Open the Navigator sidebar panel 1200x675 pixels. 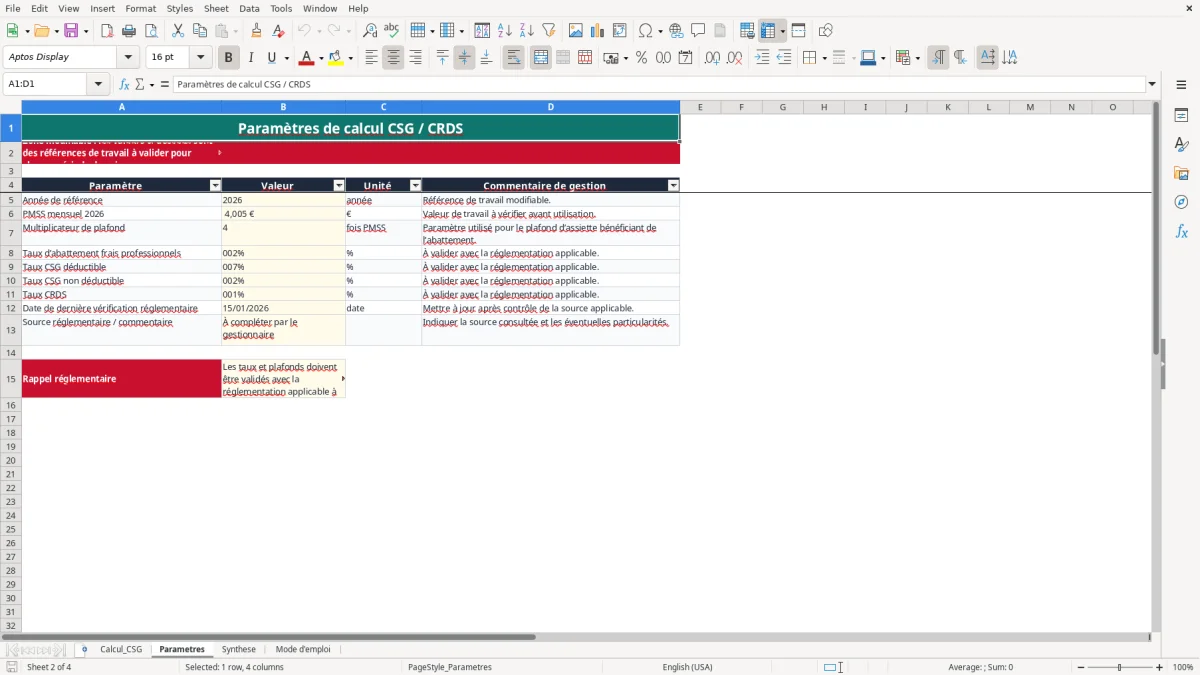[1181, 202]
